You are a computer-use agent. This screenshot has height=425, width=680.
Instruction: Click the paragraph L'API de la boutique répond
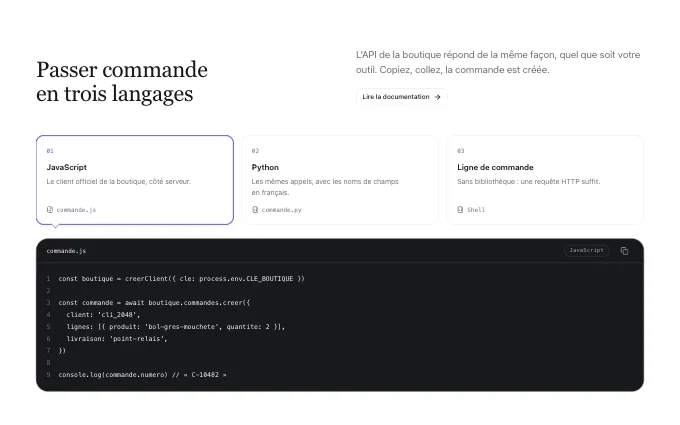[x=498, y=62]
